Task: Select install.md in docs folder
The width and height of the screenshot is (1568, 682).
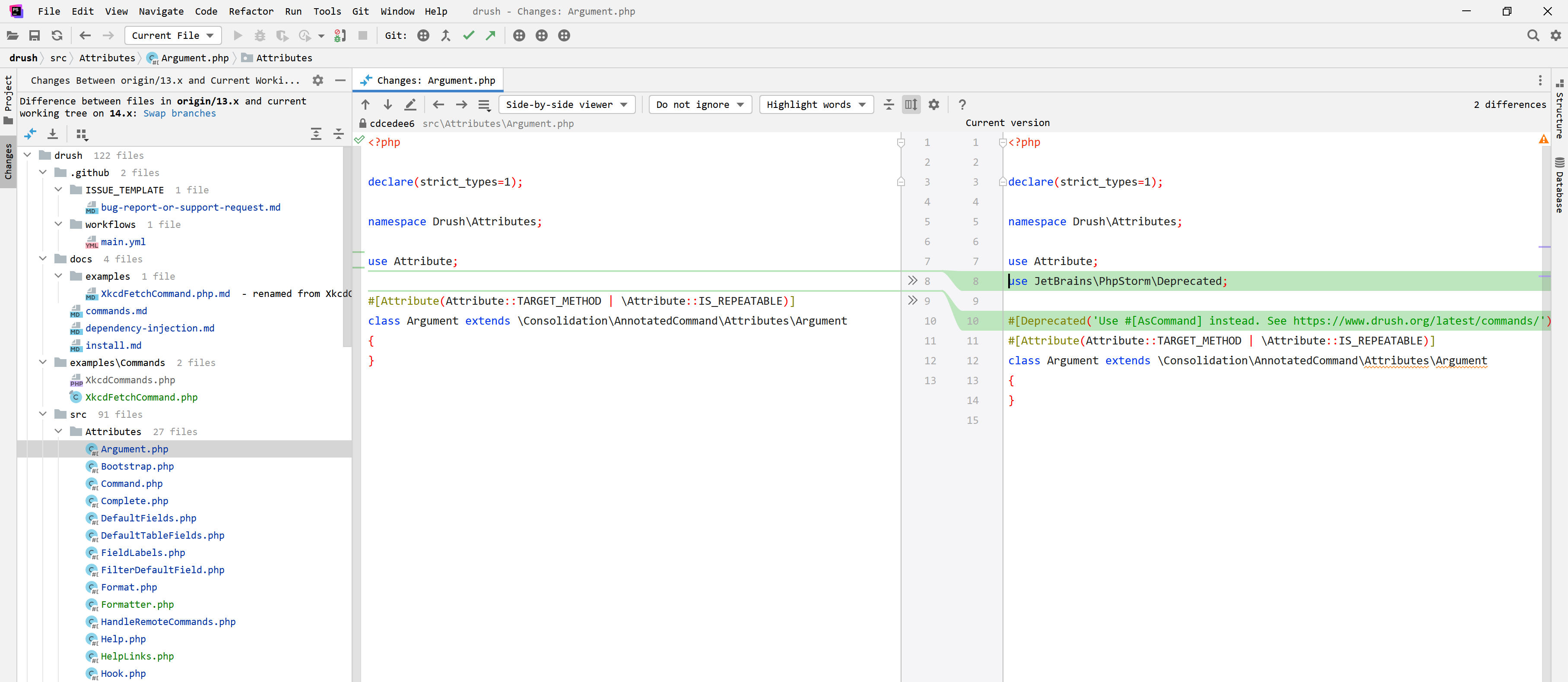Action: click(113, 346)
